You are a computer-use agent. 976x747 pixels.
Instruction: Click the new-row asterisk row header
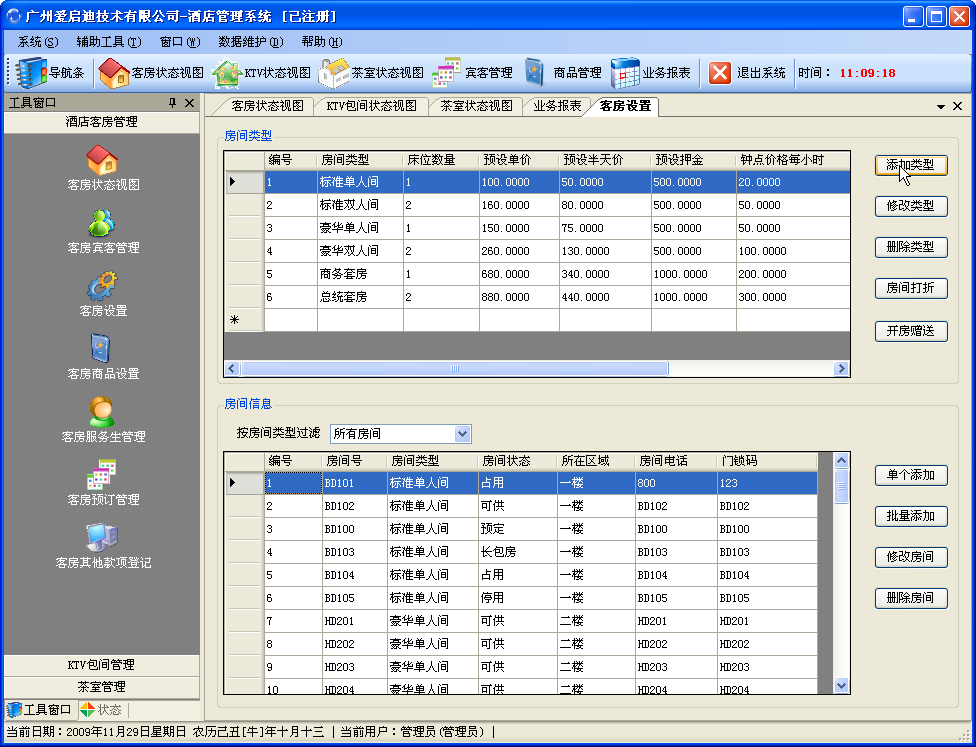coord(244,321)
